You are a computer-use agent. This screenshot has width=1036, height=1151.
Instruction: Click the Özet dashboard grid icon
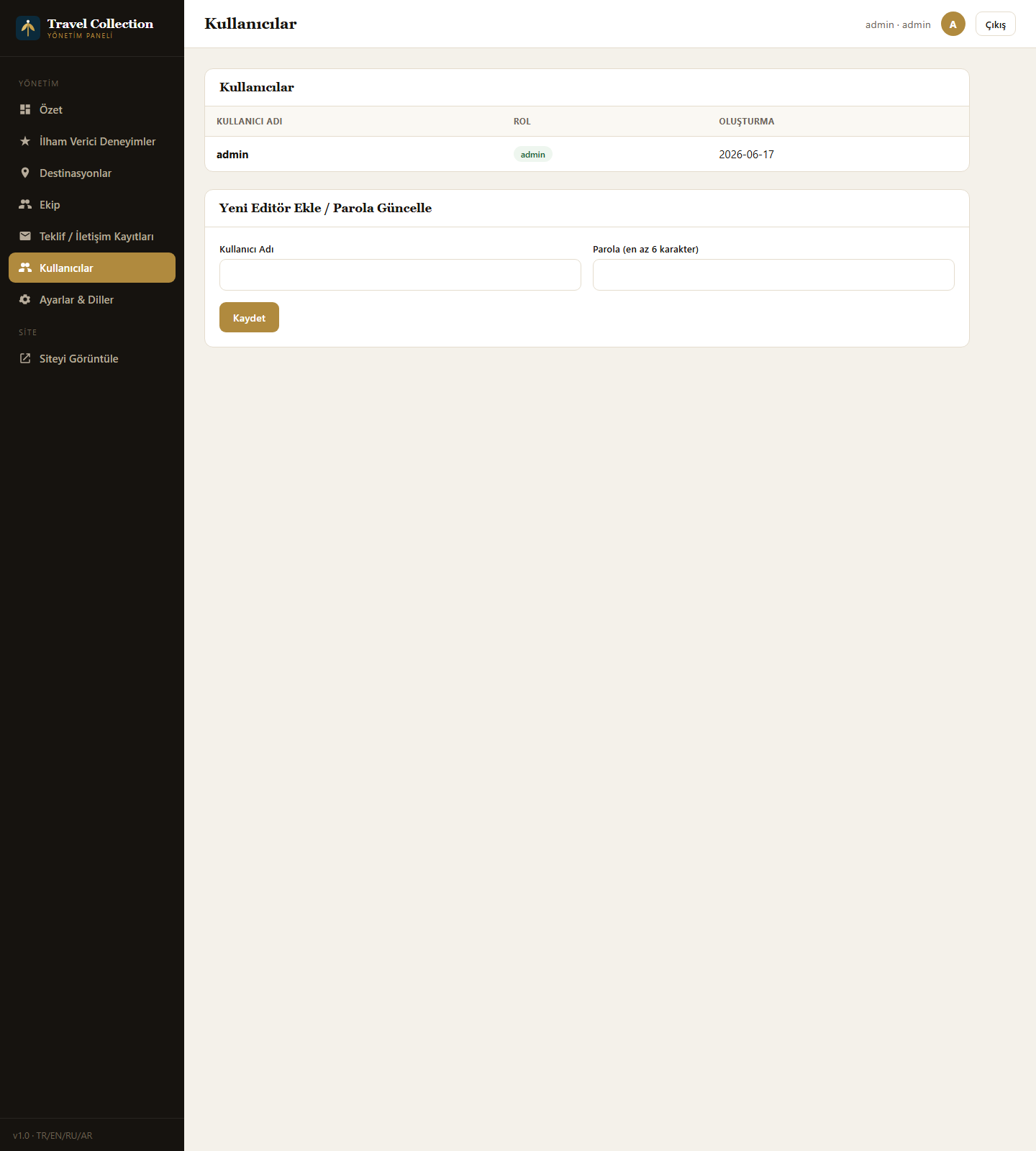coord(25,109)
